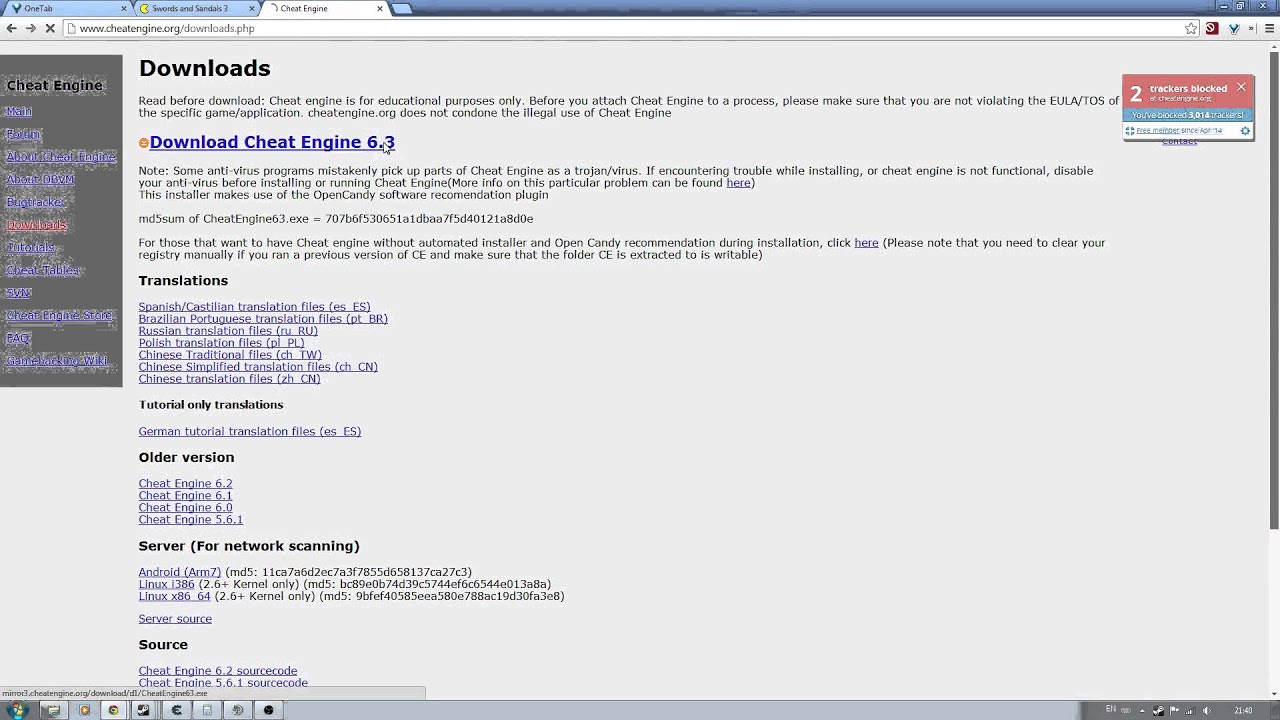Open File Explorer from the taskbar
The width and height of the screenshot is (1280, 720).
click(x=53, y=710)
